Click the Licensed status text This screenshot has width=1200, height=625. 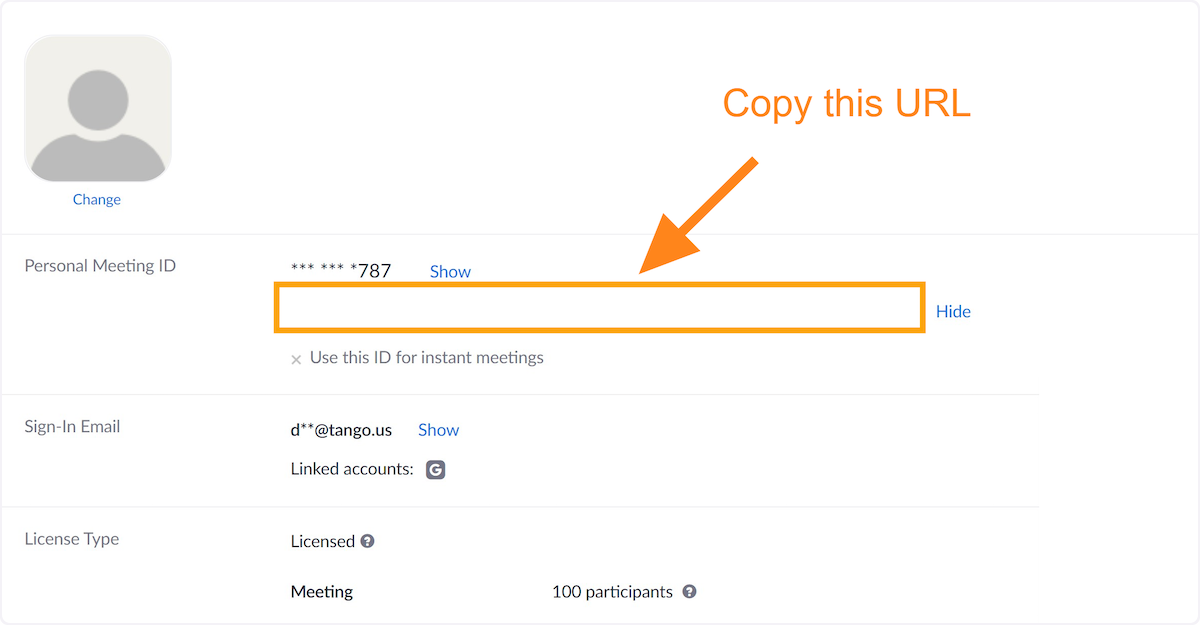click(323, 541)
